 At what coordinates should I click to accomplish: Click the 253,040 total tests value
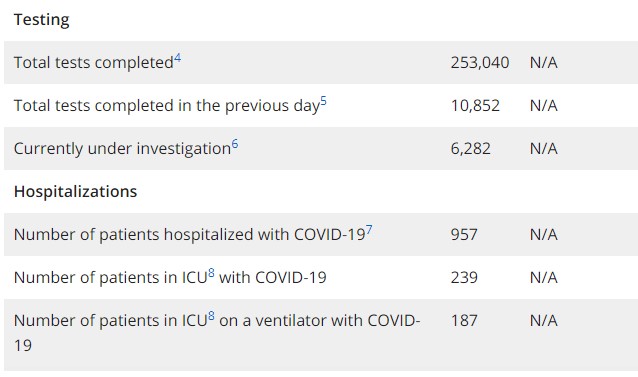click(480, 63)
